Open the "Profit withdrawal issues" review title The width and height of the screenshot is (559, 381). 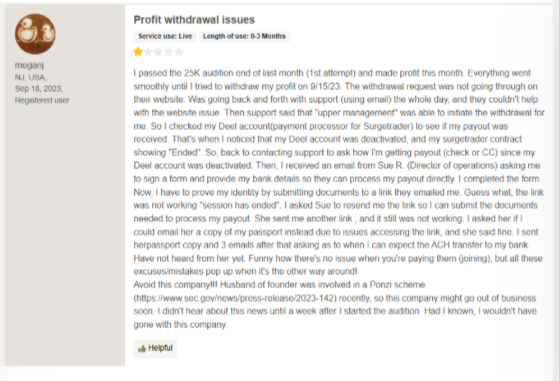pos(194,20)
